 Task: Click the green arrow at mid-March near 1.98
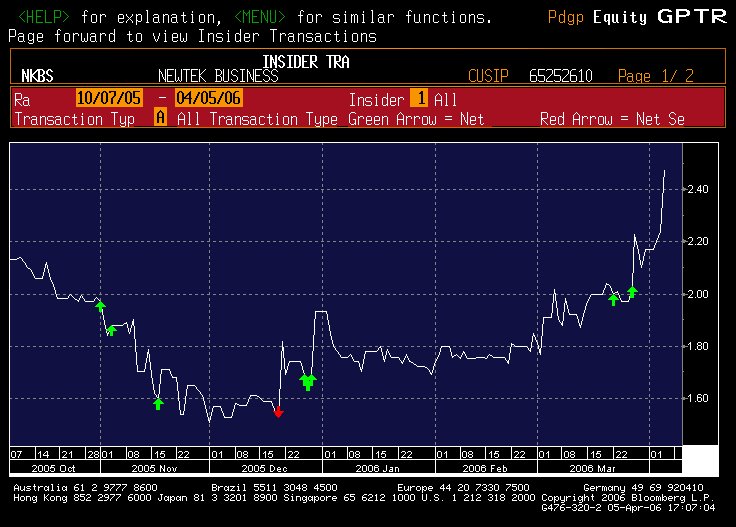(x=613, y=299)
